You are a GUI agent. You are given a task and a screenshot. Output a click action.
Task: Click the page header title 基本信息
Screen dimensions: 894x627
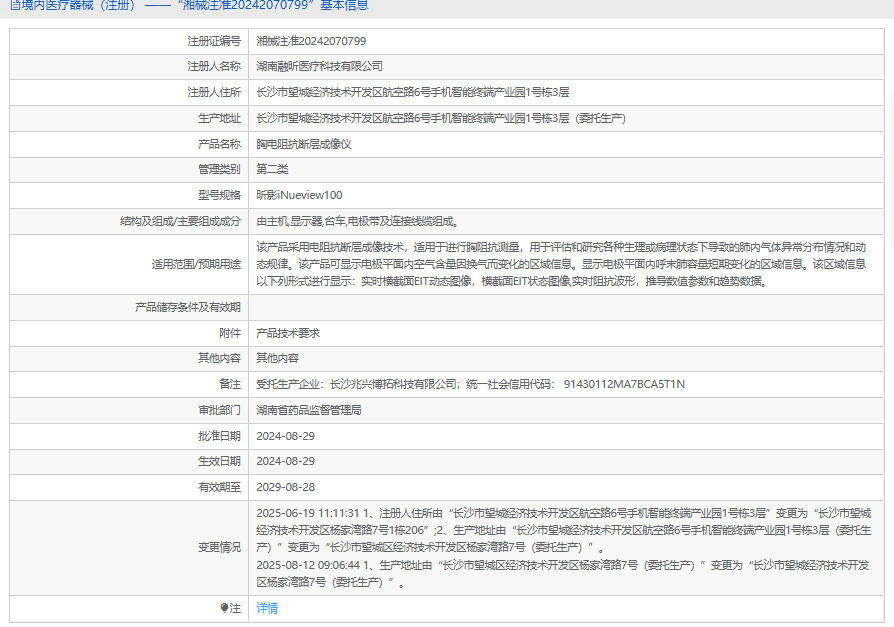pos(344,6)
